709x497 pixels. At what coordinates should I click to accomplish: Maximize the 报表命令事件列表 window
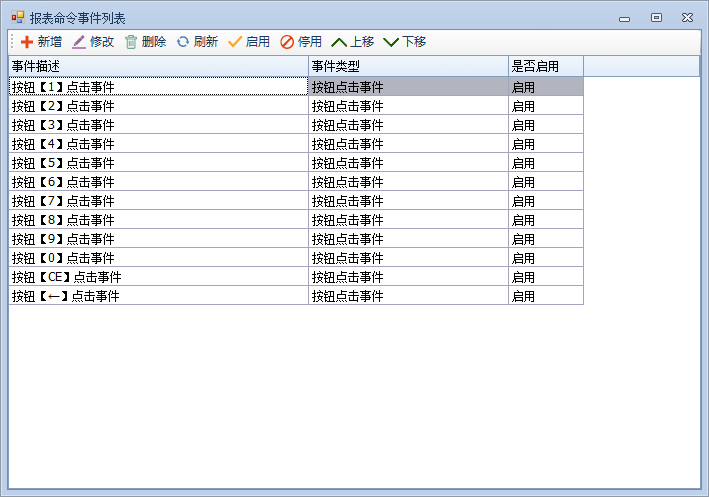click(656, 17)
